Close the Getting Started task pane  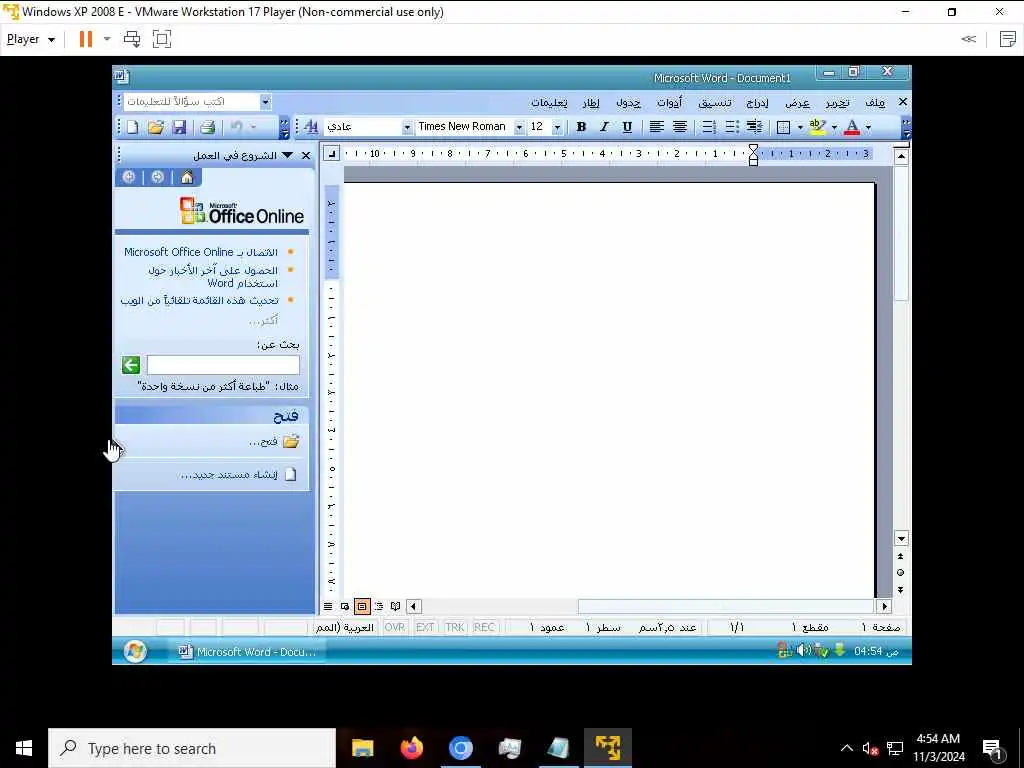pos(306,155)
